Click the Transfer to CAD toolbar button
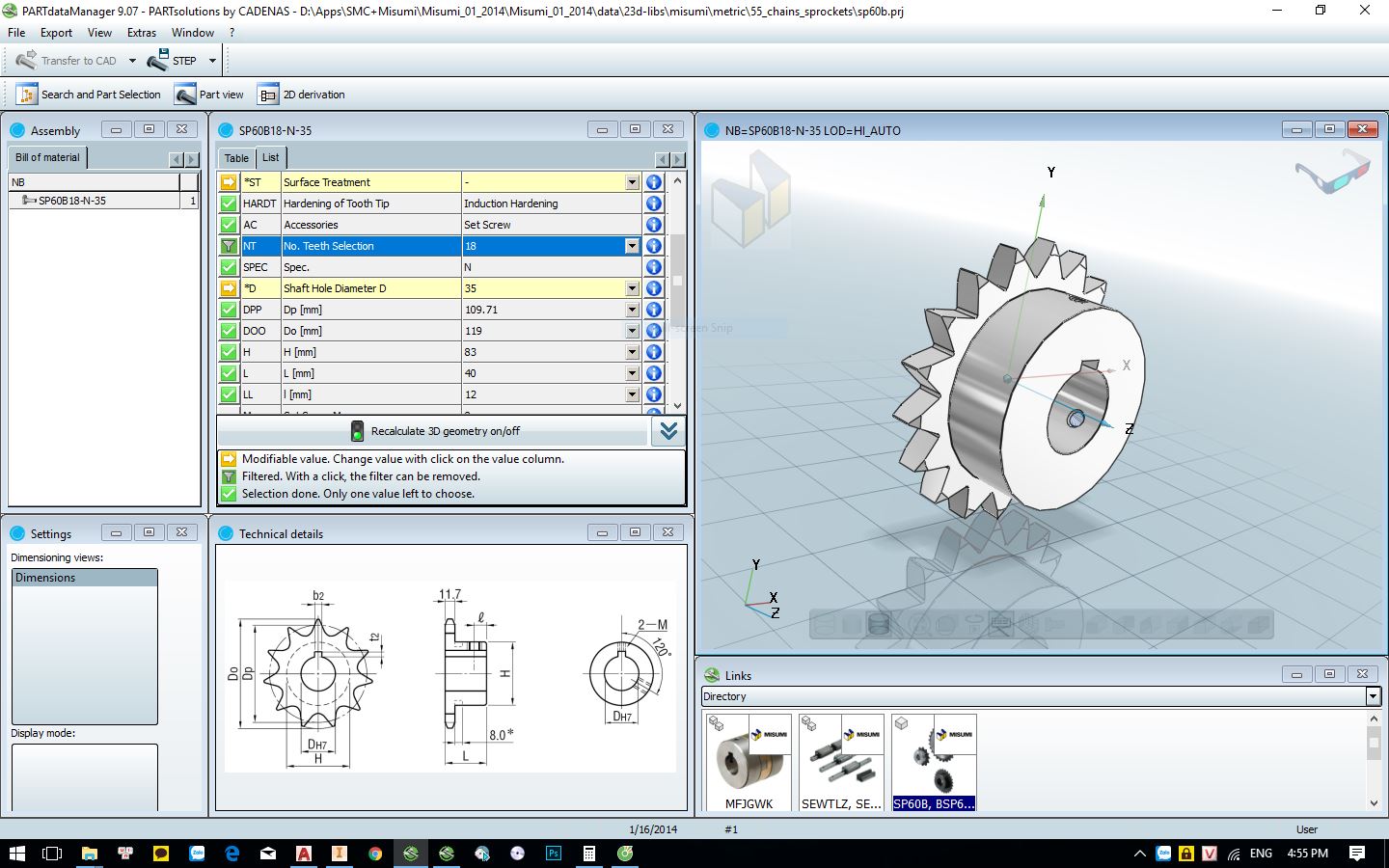Image resolution: width=1389 pixels, height=868 pixels. pyautogui.click(x=67, y=61)
